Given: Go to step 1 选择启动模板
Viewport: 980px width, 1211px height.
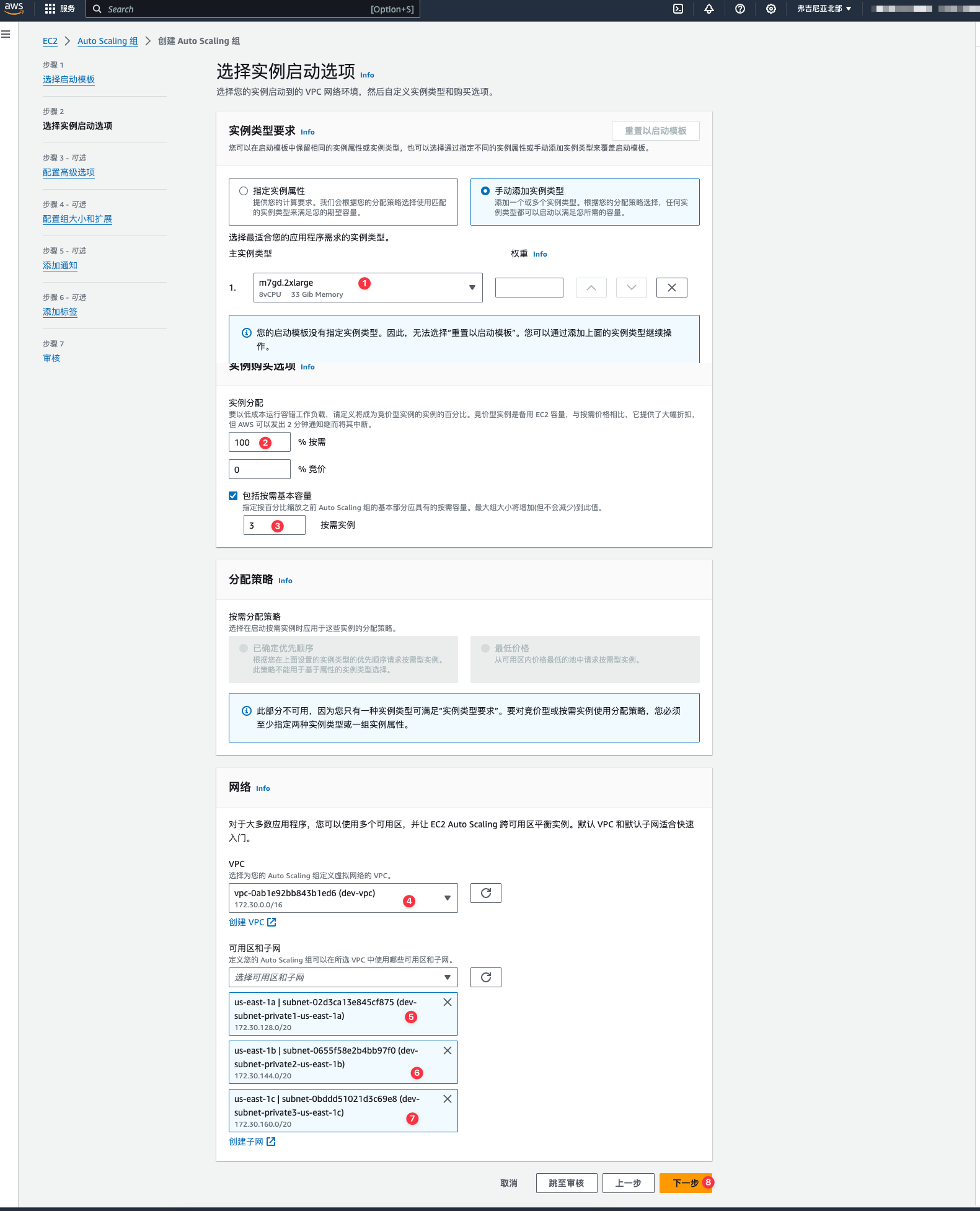Looking at the screenshot, I should click(x=69, y=79).
